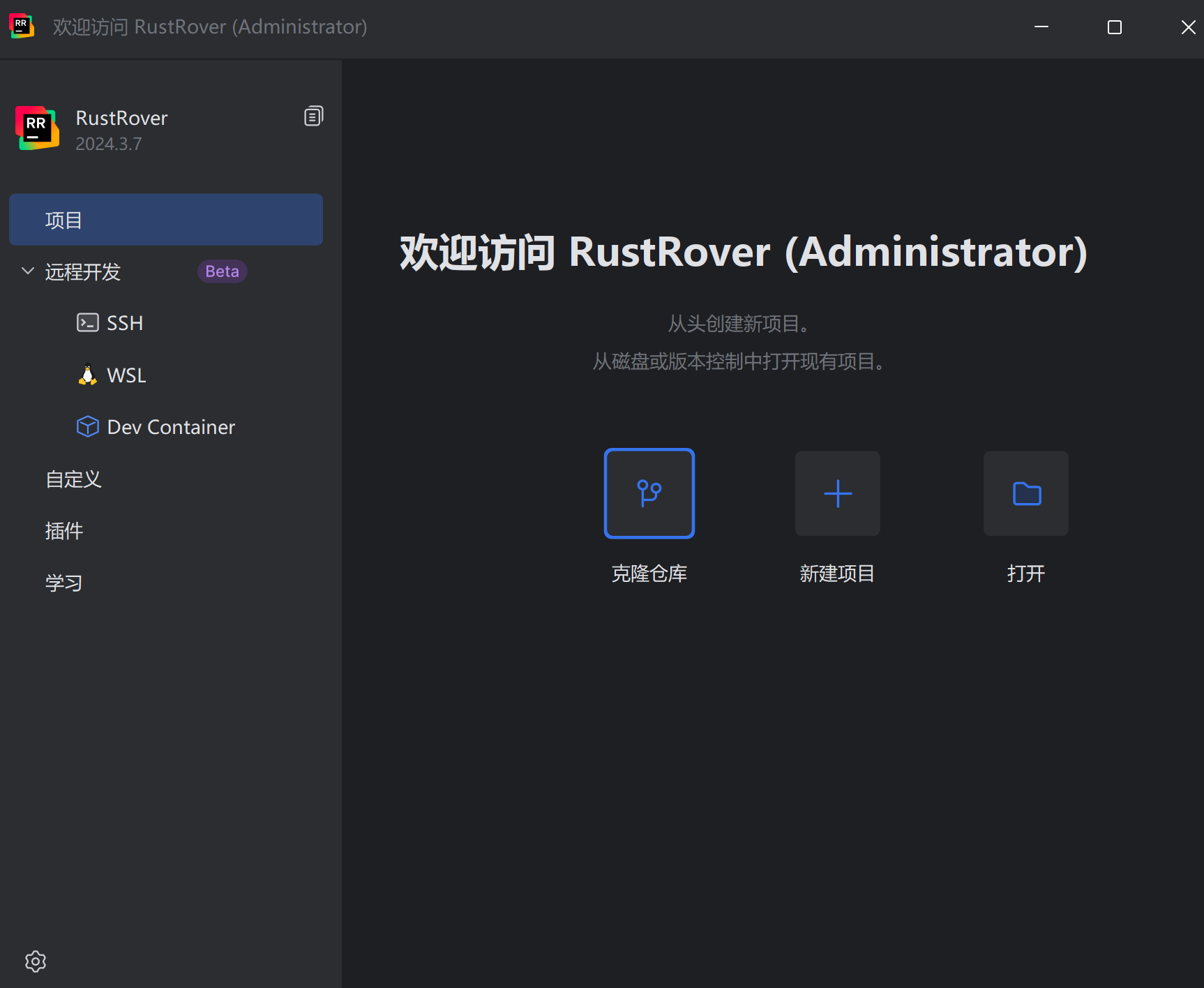Click the WSL penguin icon
This screenshot has width=1204, height=988.
[87, 375]
